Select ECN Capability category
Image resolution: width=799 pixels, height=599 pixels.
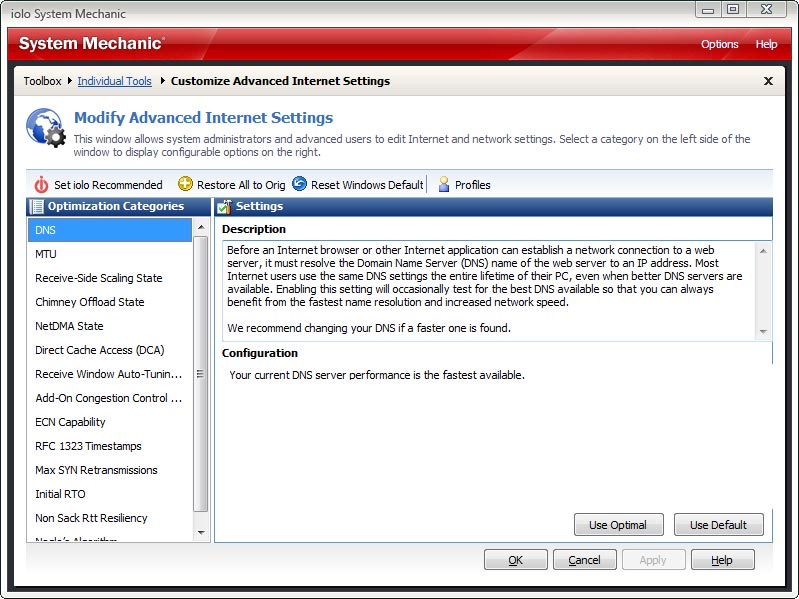tap(110, 422)
